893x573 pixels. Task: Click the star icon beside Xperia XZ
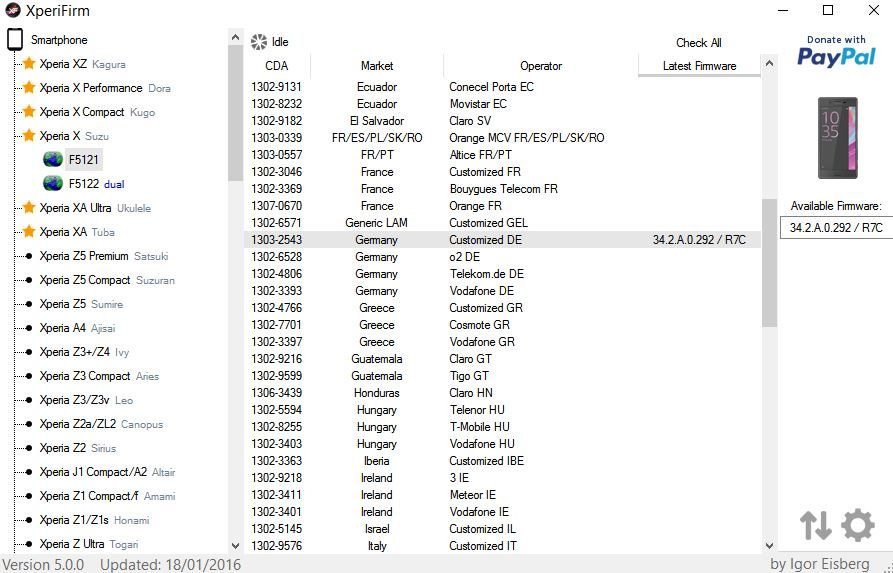tap(28, 63)
